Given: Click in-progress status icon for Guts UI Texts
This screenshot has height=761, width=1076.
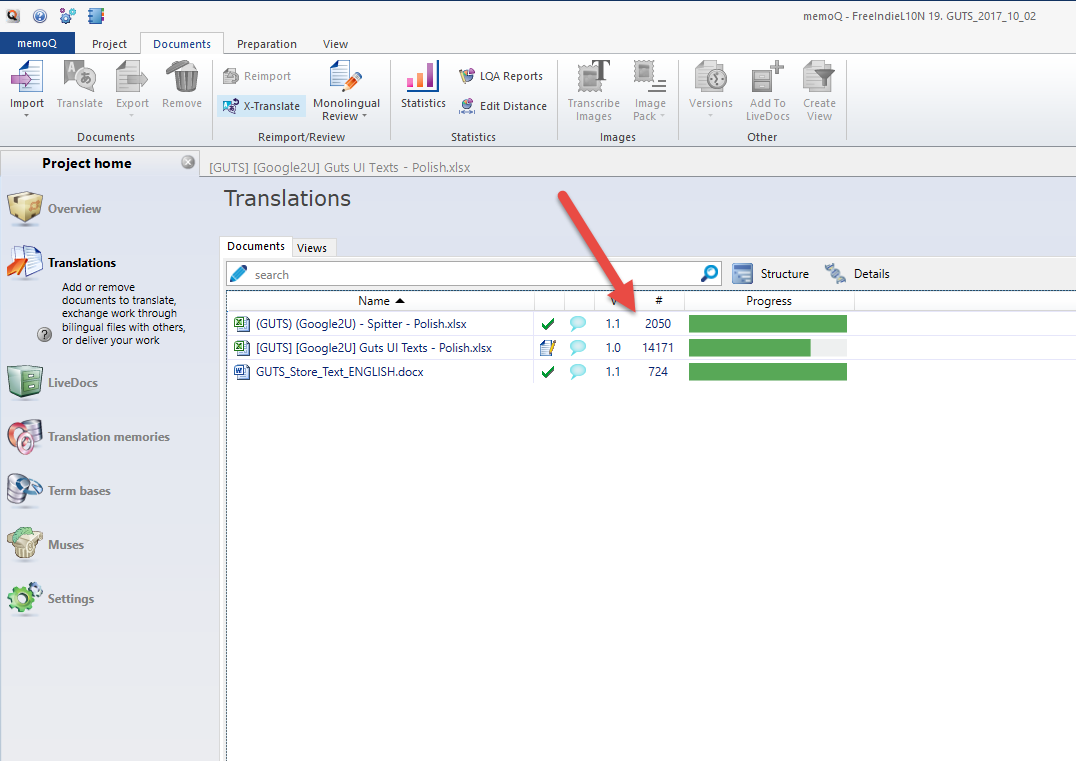Looking at the screenshot, I should pyautogui.click(x=548, y=348).
